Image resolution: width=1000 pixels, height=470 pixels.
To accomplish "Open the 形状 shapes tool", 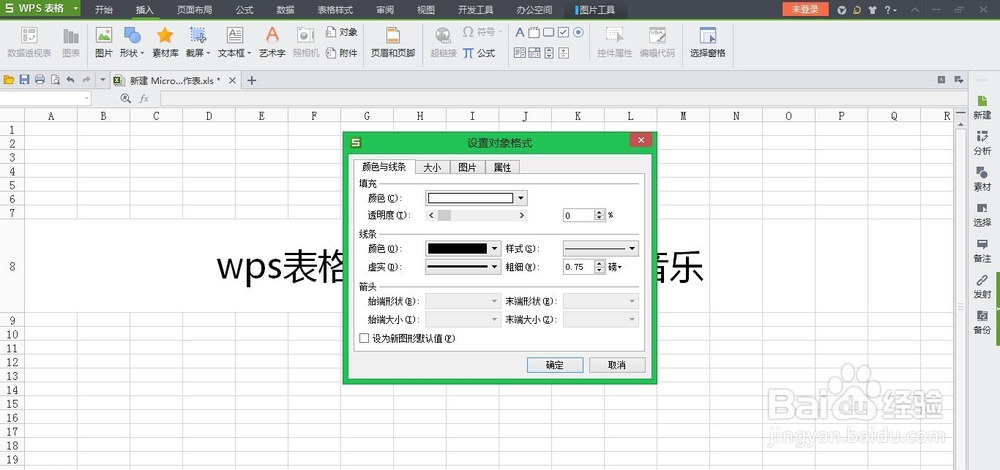I will pyautogui.click(x=132, y=42).
